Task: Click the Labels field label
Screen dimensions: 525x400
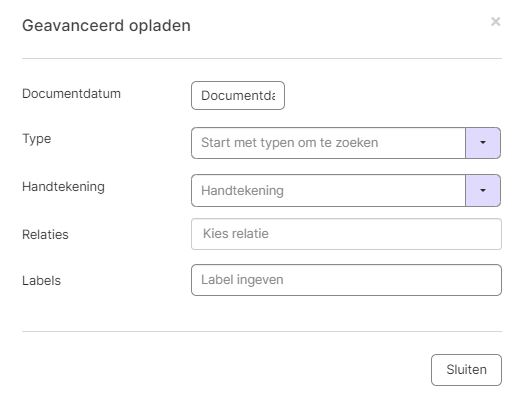Action: [x=42, y=281]
